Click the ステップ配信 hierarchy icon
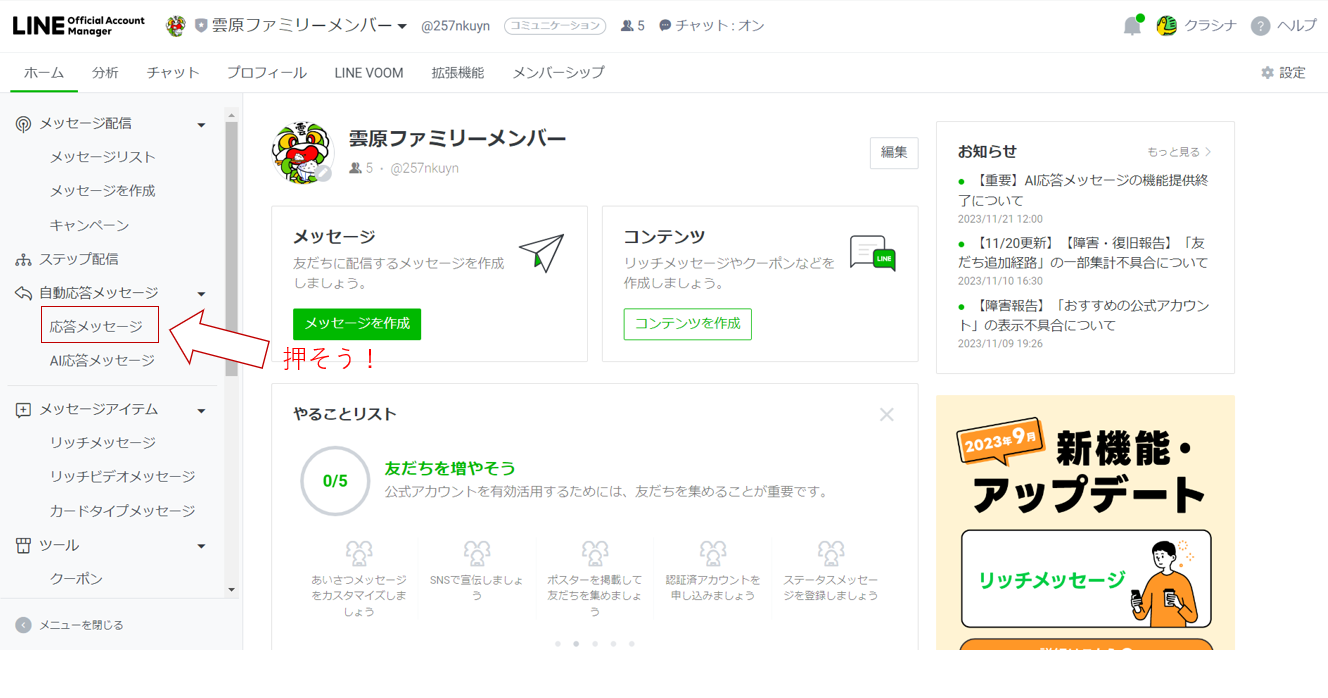 [23, 260]
